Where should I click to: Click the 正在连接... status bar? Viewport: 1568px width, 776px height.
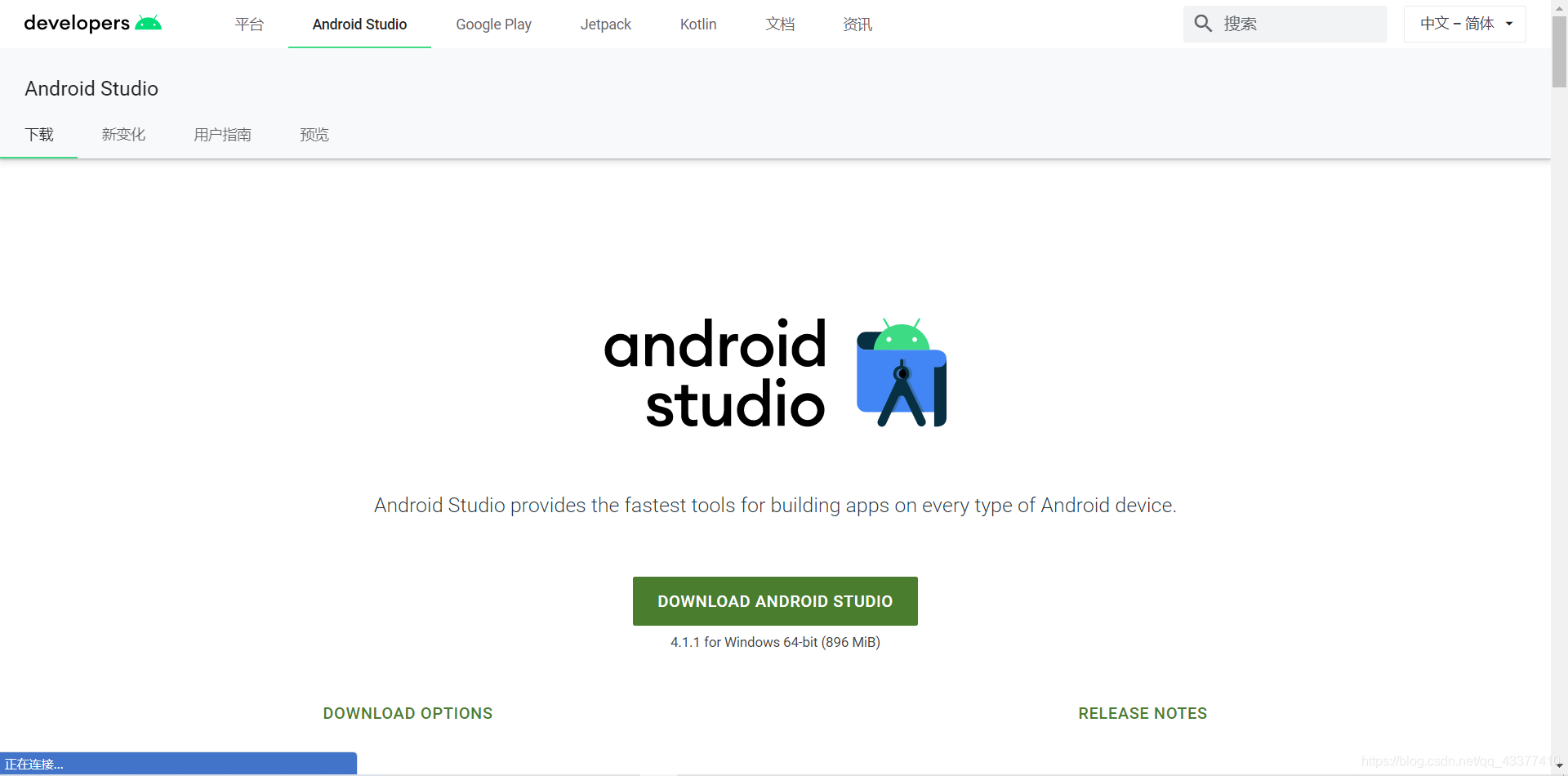coord(178,764)
